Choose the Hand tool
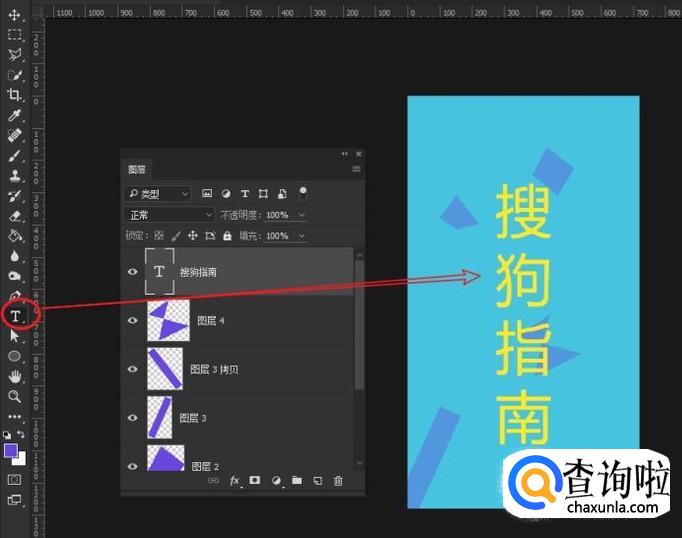Image resolution: width=682 pixels, height=538 pixels. (x=14, y=376)
